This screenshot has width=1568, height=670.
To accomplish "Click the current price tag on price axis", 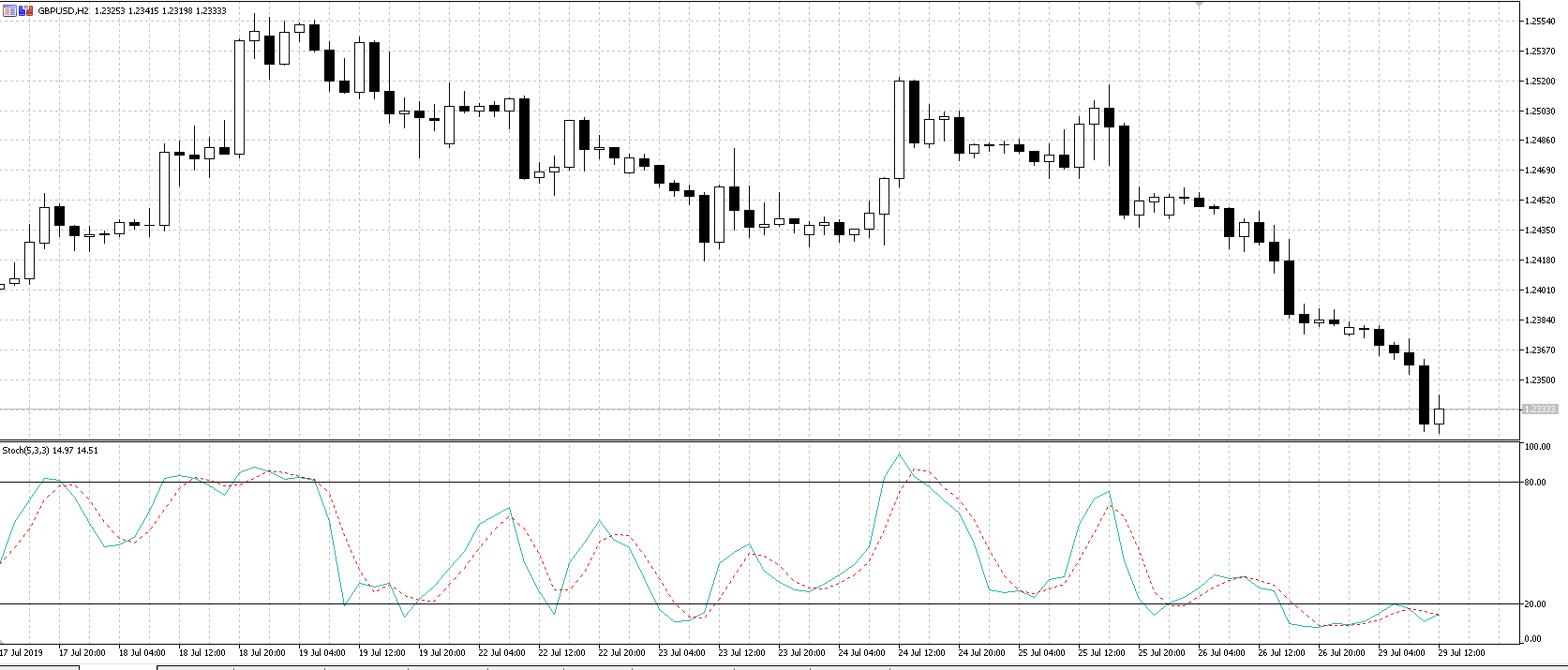I will coord(1539,409).
